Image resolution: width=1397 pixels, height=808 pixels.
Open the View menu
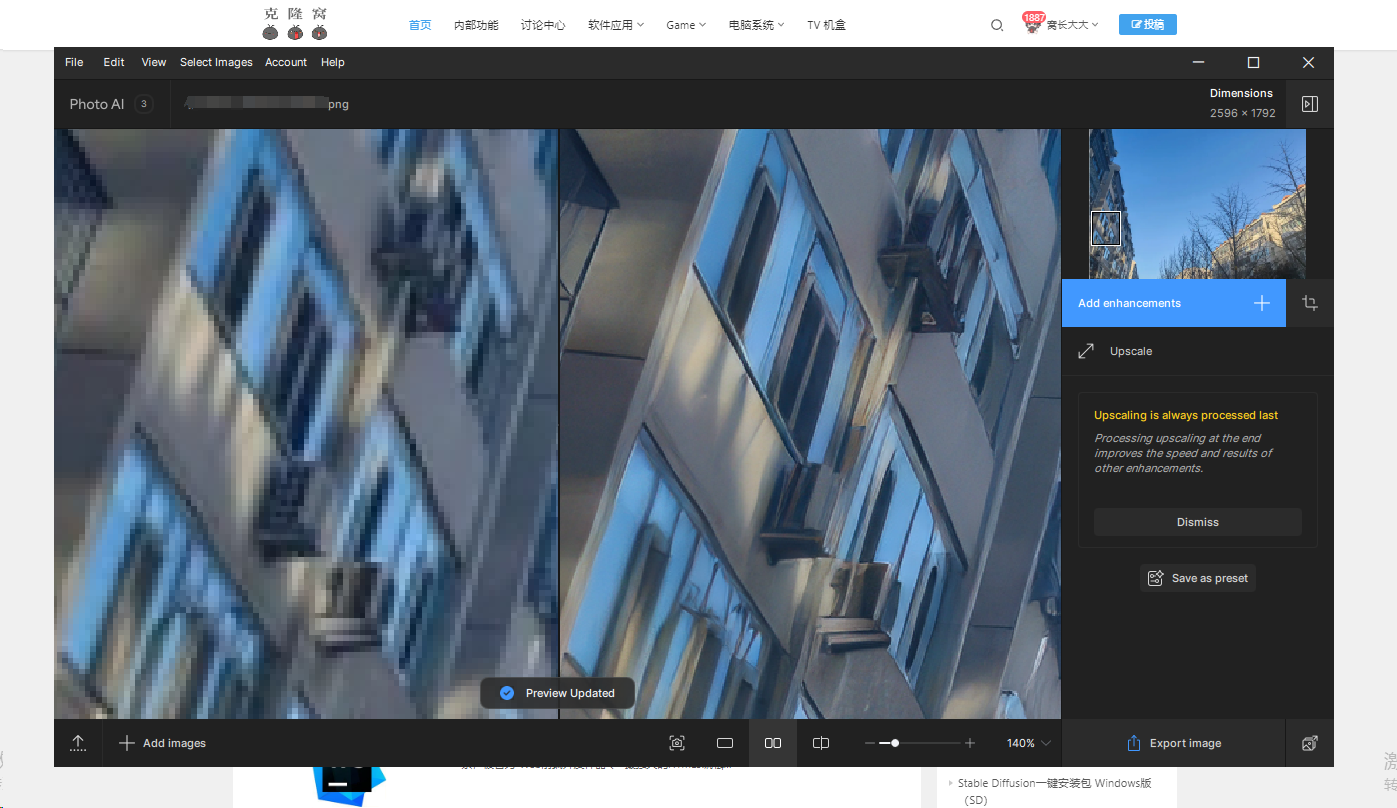(x=154, y=62)
